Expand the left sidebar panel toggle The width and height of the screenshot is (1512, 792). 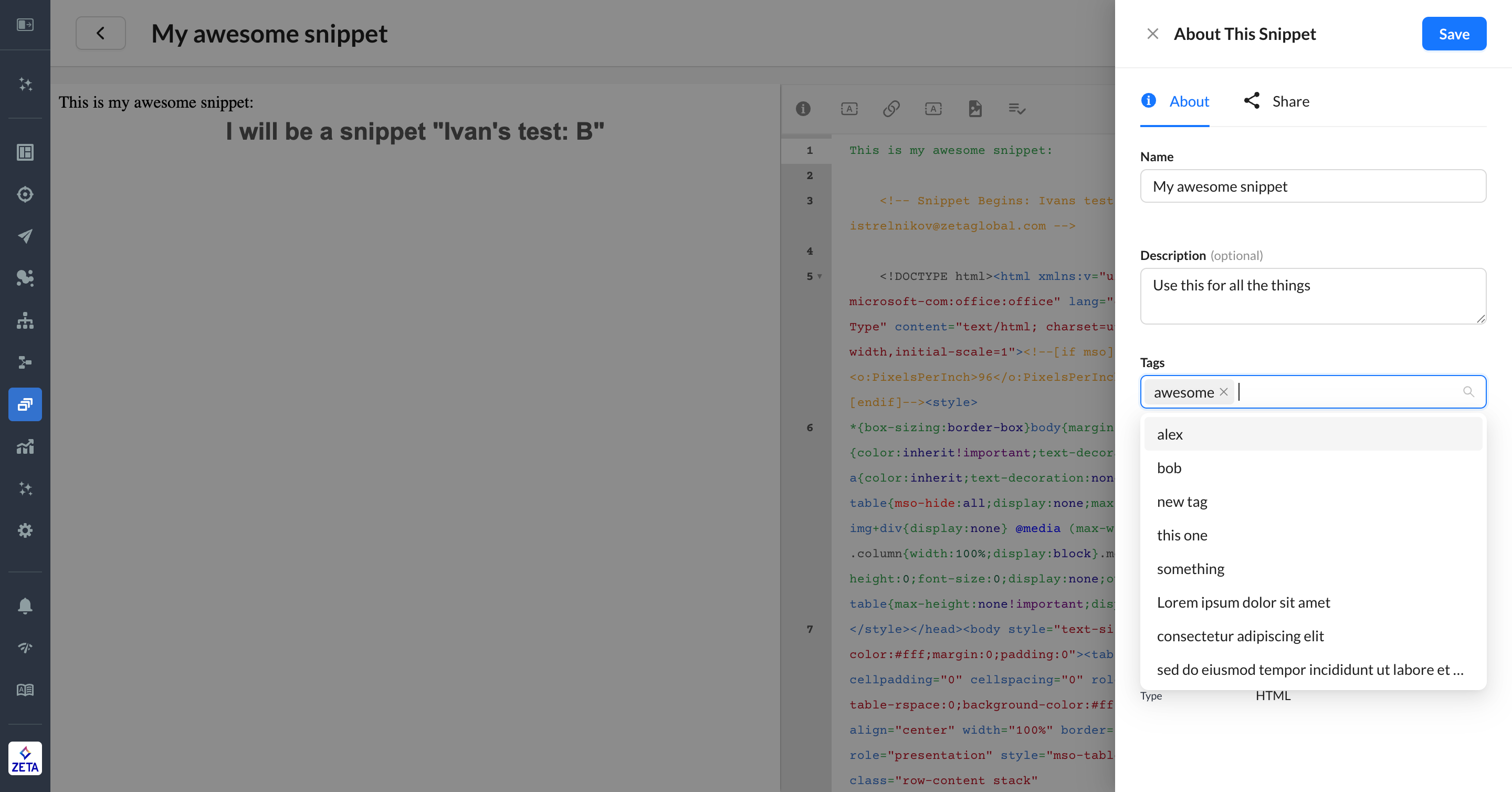click(25, 25)
